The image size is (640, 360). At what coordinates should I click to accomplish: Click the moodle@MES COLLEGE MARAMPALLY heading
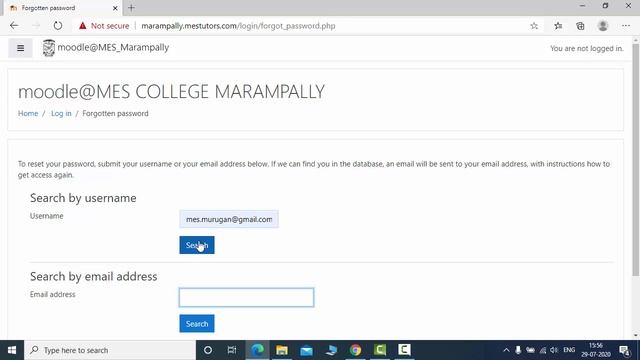(171, 91)
